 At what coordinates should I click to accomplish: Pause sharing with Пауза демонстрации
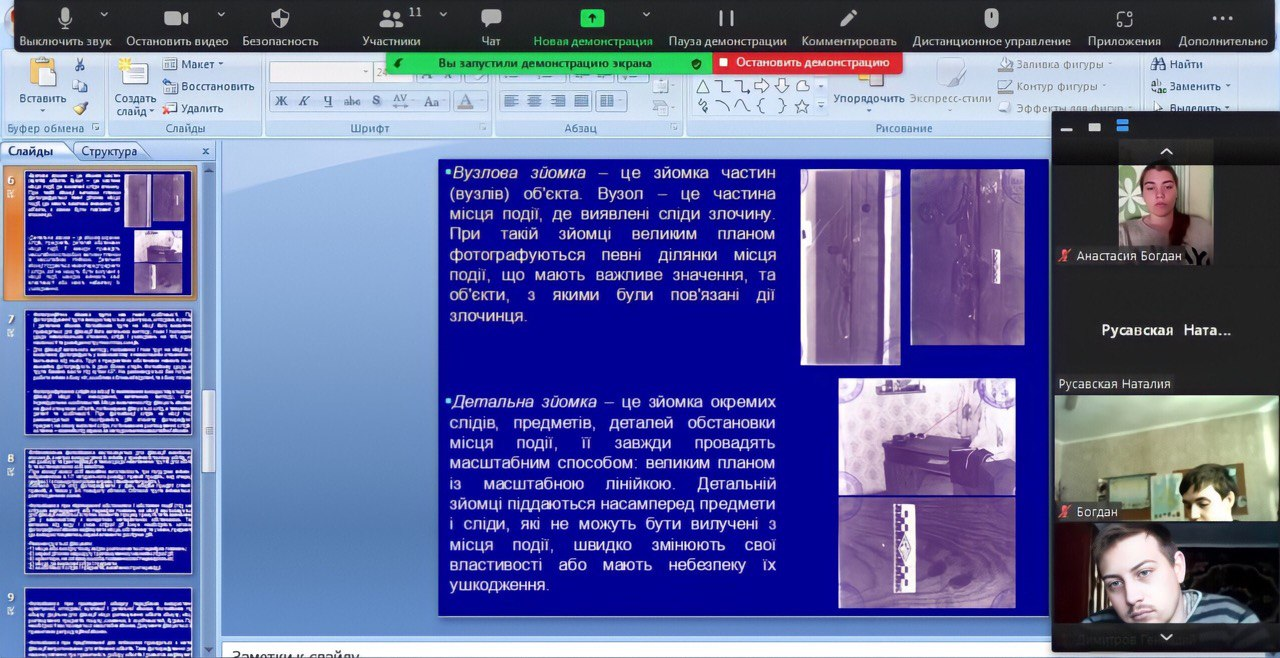(727, 27)
